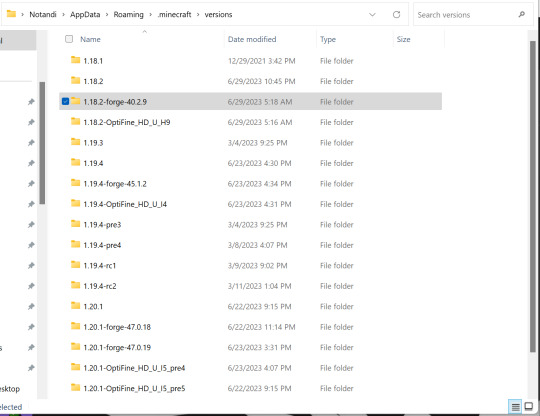540x416 pixels.
Task: Uncheck the 1.18.2-forge-40.2.9 folder checkbox
Action: tap(65, 101)
